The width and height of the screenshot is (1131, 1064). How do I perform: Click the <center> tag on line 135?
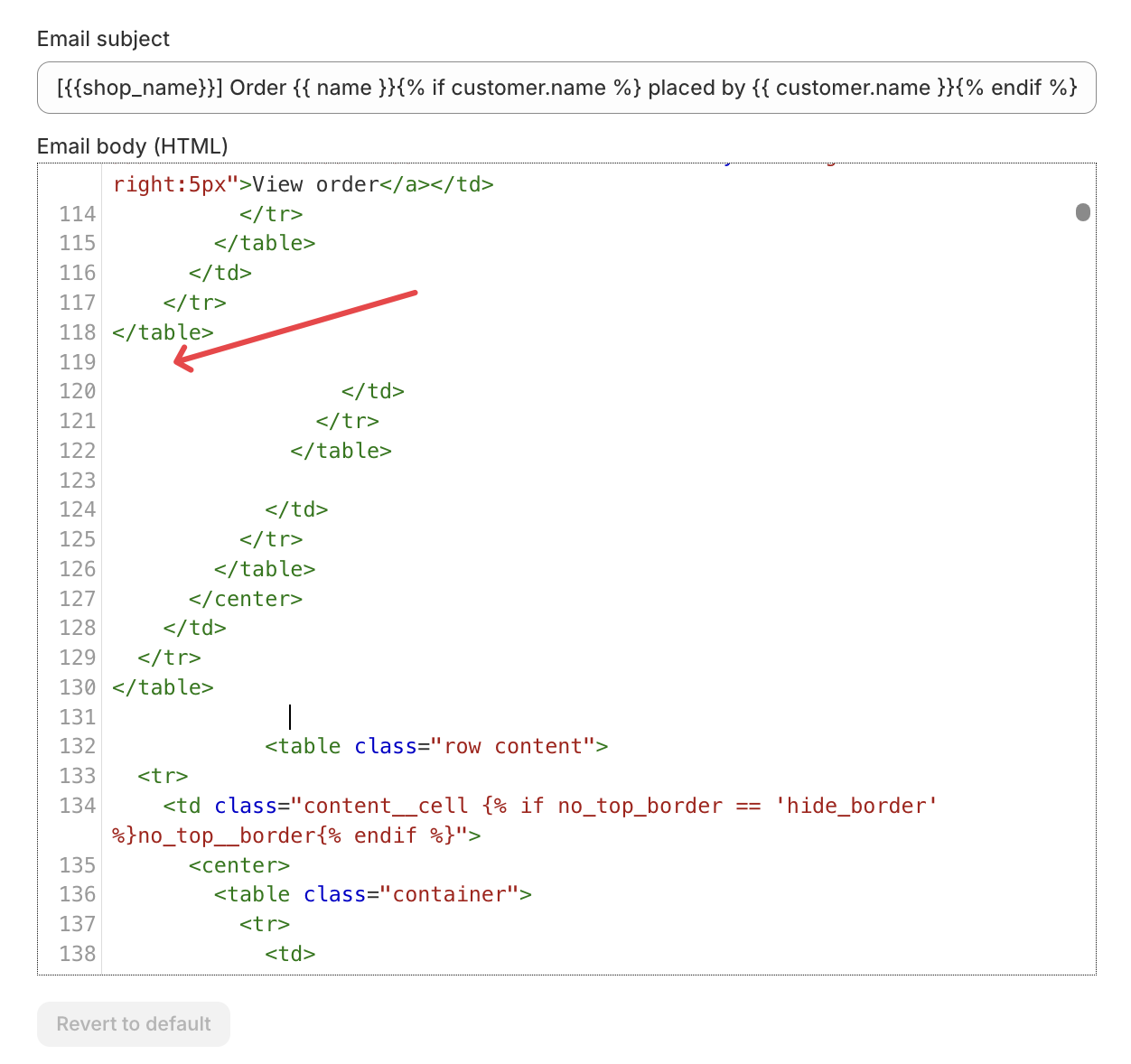click(239, 865)
